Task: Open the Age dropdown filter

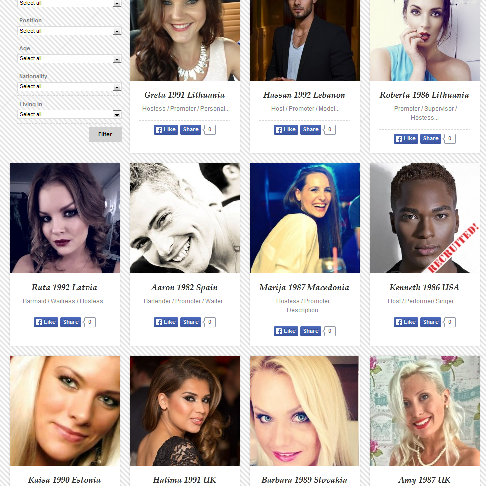Action: pyautogui.click(x=69, y=59)
